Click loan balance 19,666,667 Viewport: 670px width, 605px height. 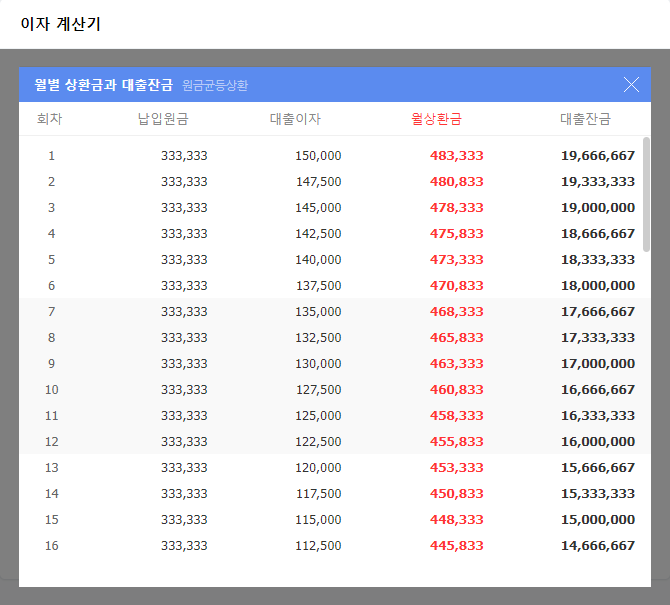click(598, 156)
